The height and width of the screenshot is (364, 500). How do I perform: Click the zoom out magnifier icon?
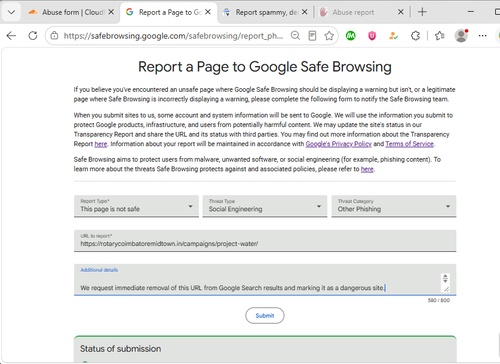pyautogui.click(x=295, y=36)
